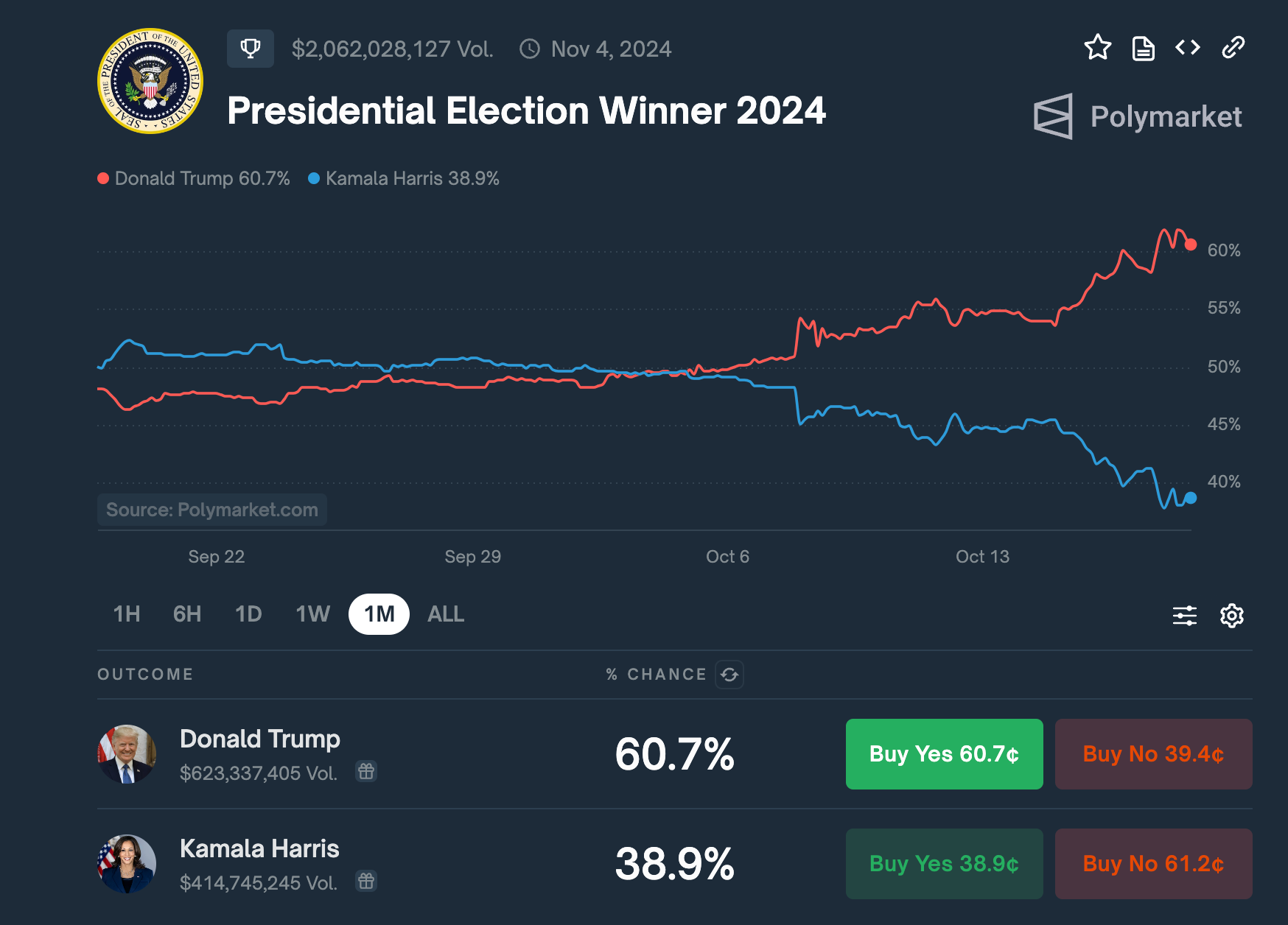Click the Kamala Harris profile photo
Screen dimensions: 1288x925
coord(127,863)
